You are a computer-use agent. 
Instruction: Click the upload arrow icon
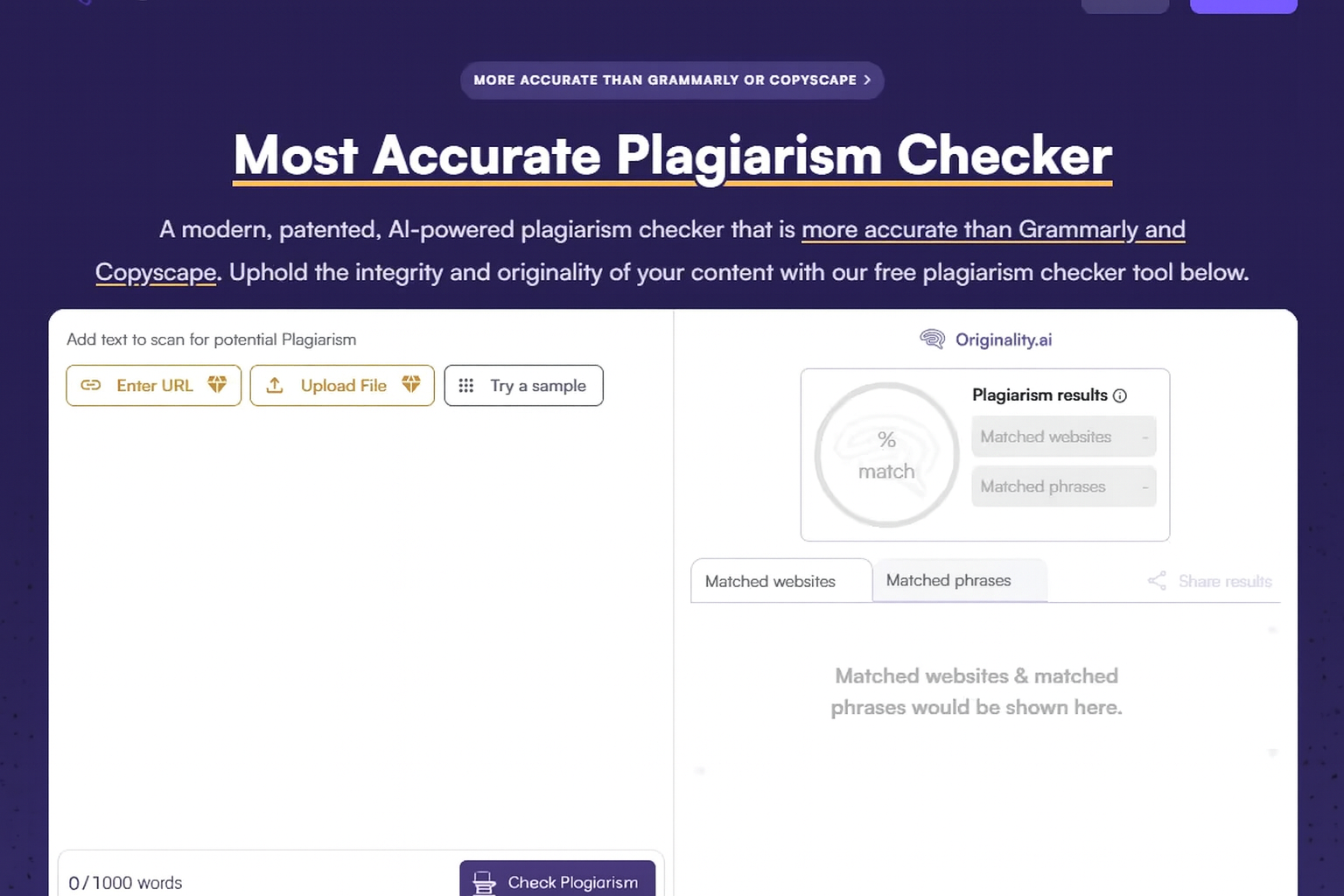(275, 385)
